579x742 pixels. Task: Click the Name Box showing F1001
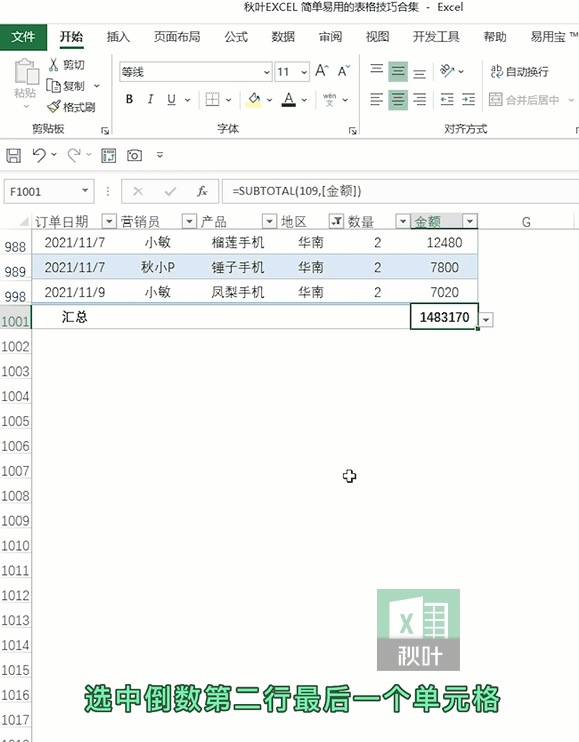[x=49, y=191]
